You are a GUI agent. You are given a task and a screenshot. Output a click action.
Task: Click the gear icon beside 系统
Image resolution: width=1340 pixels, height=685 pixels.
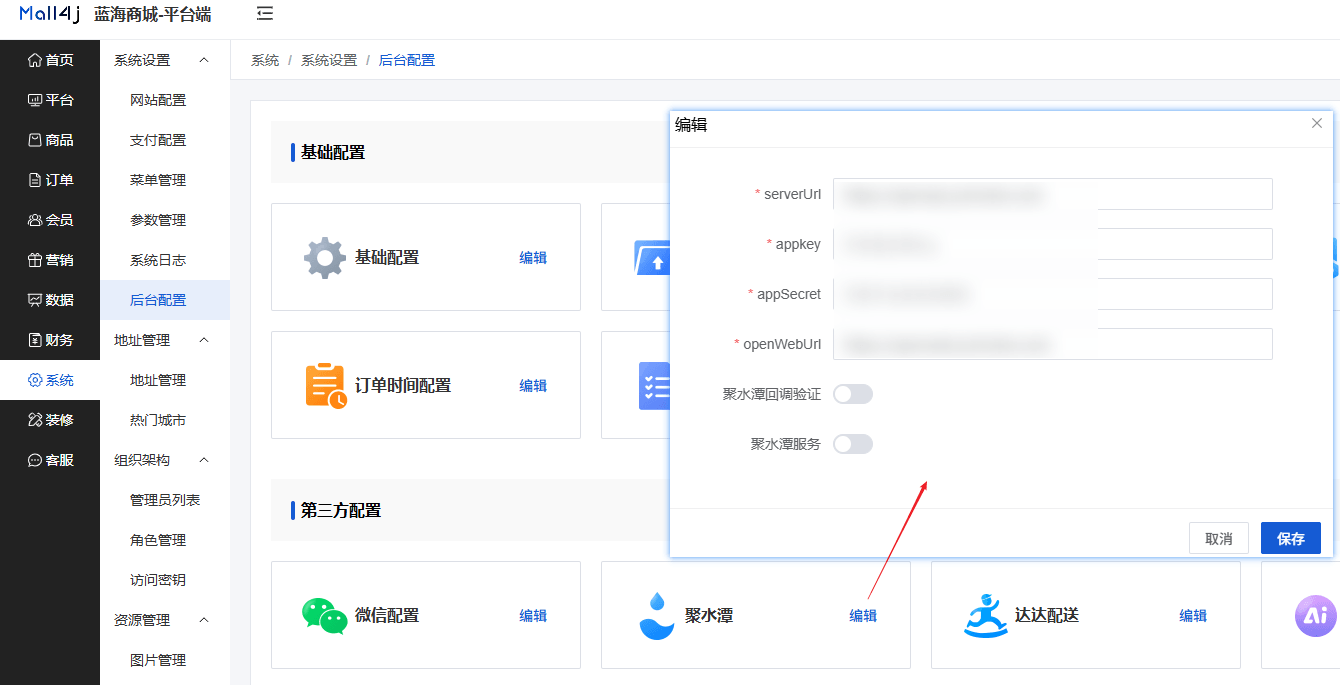point(35,380)
